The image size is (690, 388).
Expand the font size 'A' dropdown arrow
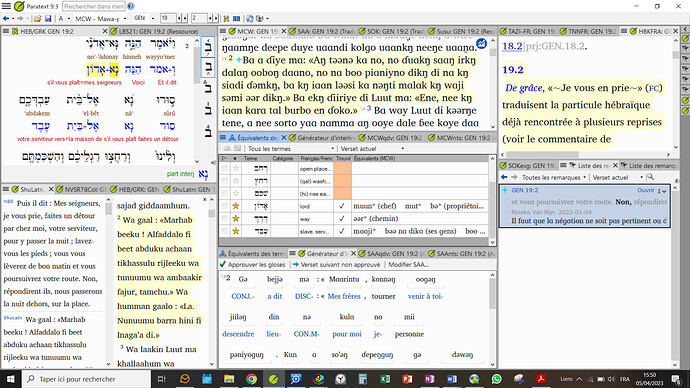68,19
